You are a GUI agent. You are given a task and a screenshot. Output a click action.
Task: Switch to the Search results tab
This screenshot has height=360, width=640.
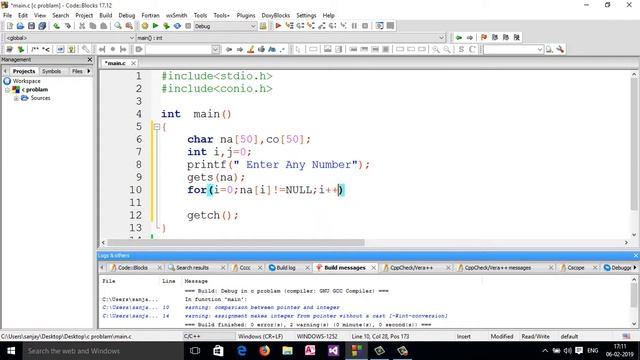click(192, 268)
